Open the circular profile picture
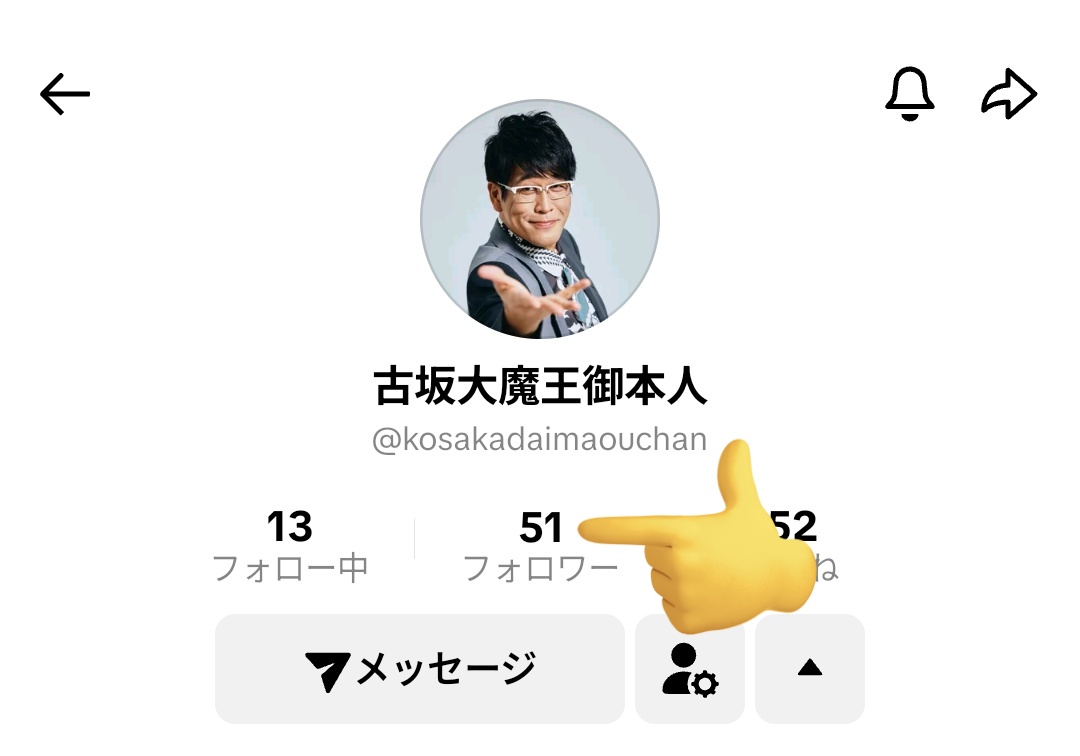 point(540,220)
